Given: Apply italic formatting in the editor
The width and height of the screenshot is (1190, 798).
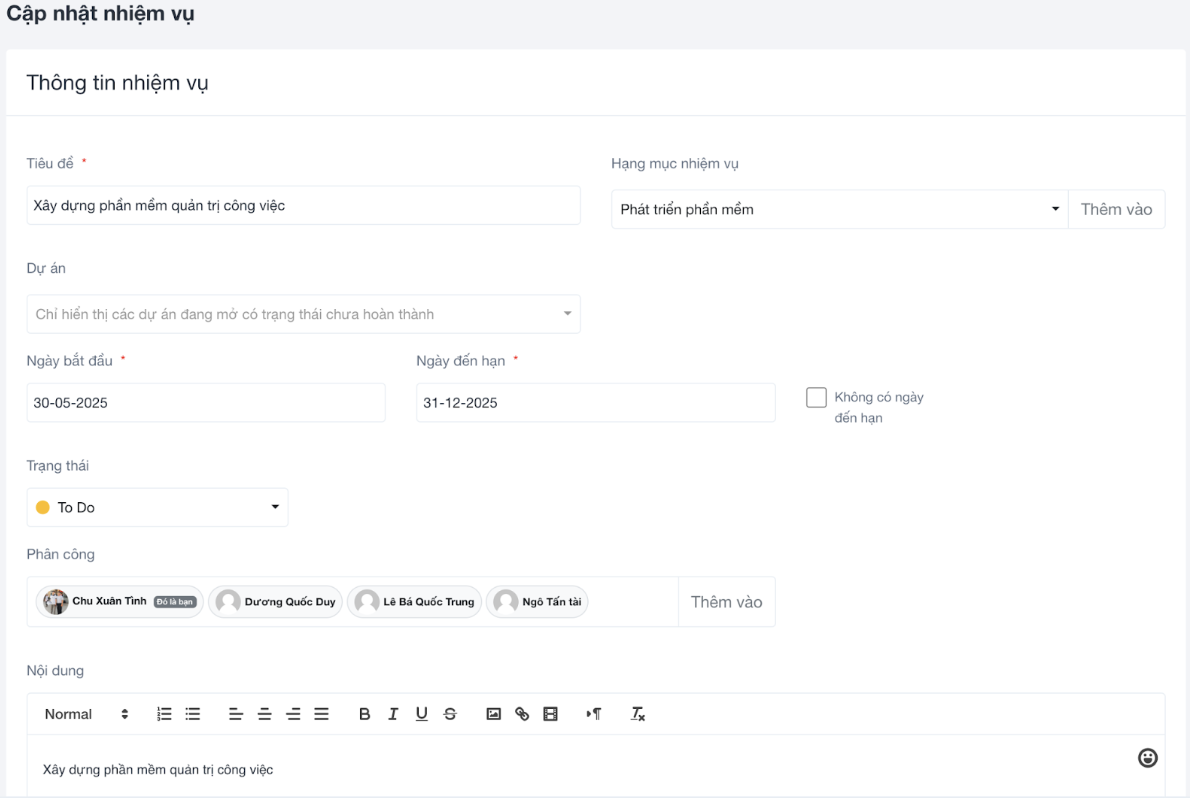Looking at the screenshot, I should pos(393,714).
